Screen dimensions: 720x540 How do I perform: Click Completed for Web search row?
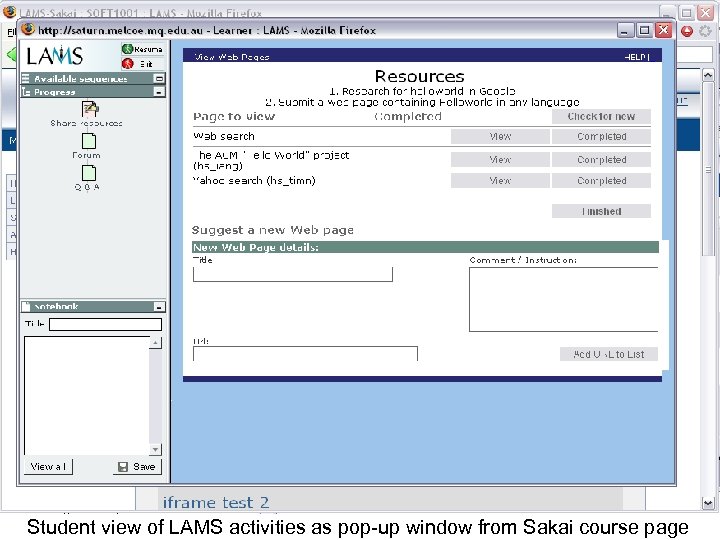(x=601, y=136)
